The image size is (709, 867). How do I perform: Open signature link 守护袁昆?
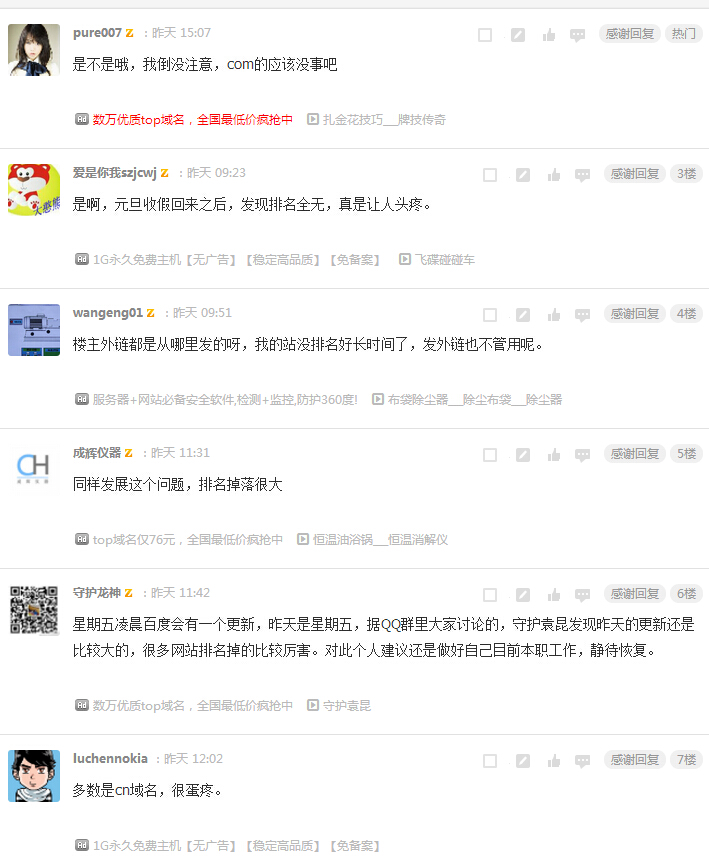point(347,706)
